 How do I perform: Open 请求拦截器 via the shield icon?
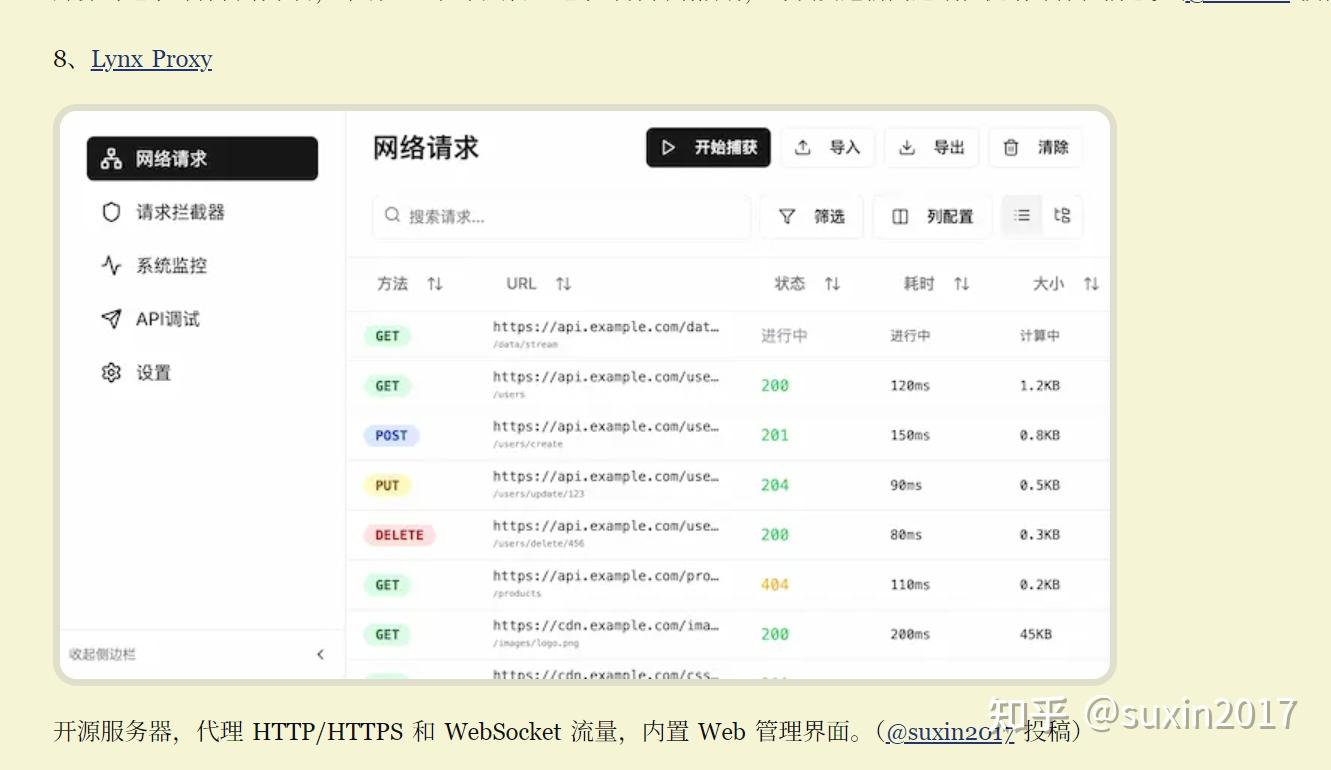[110, 211]
